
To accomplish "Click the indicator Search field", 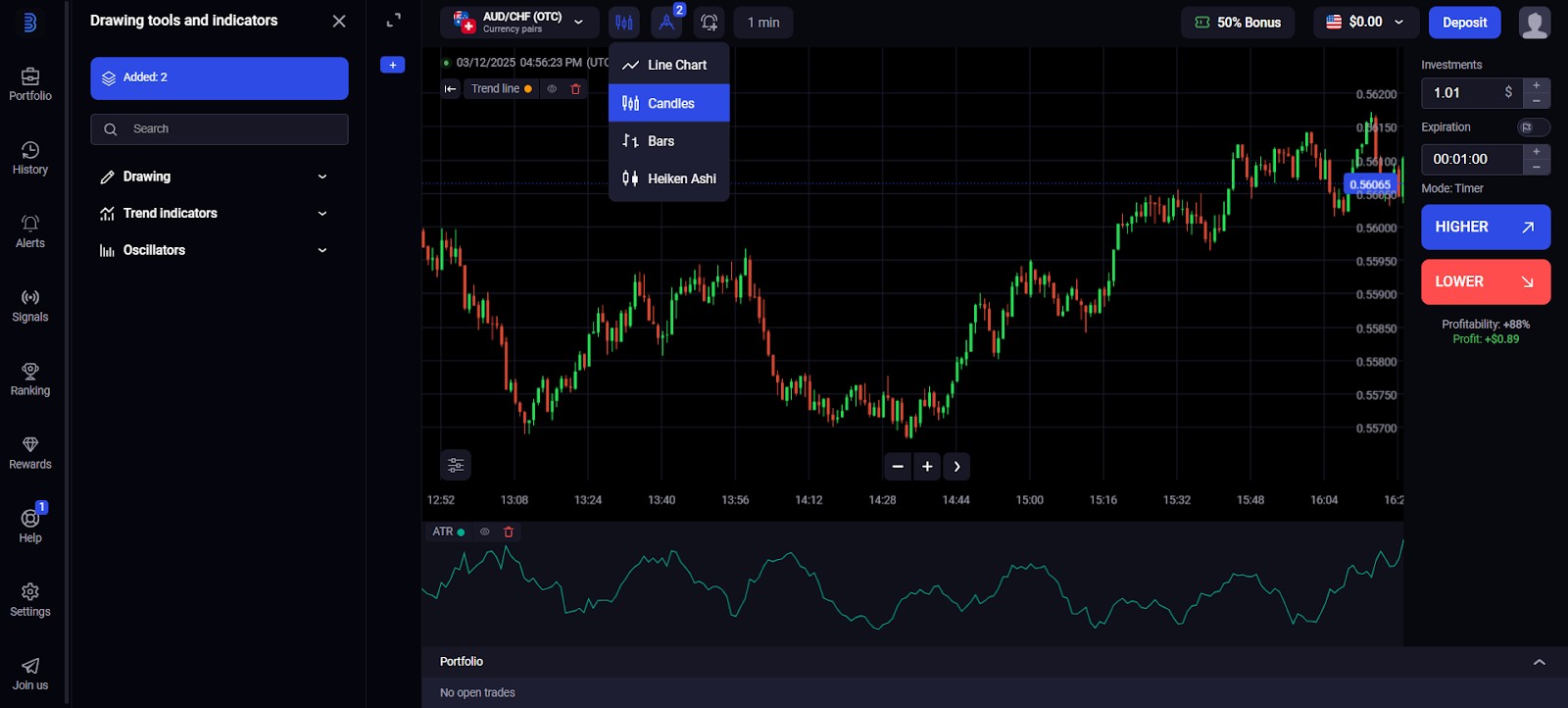I will (220, 128).
